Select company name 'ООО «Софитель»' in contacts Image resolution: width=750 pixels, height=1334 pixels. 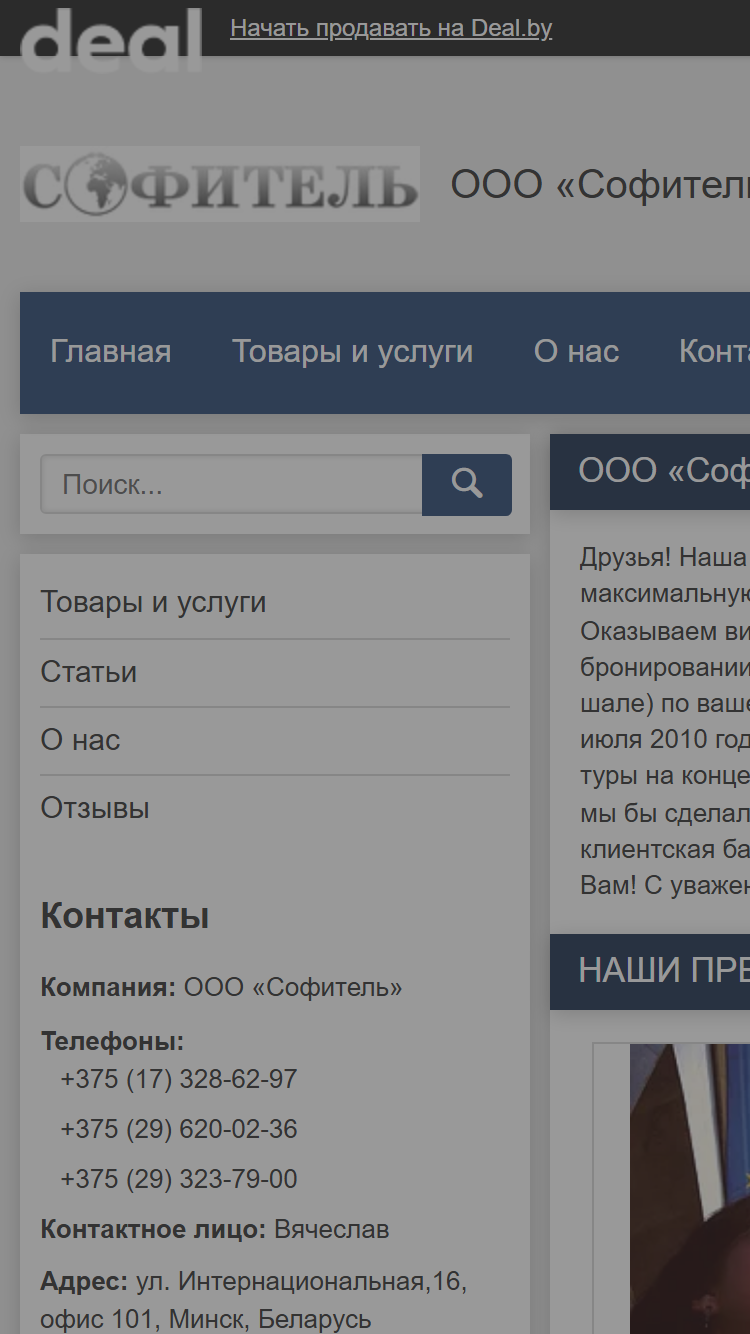(x=293, y=988)
